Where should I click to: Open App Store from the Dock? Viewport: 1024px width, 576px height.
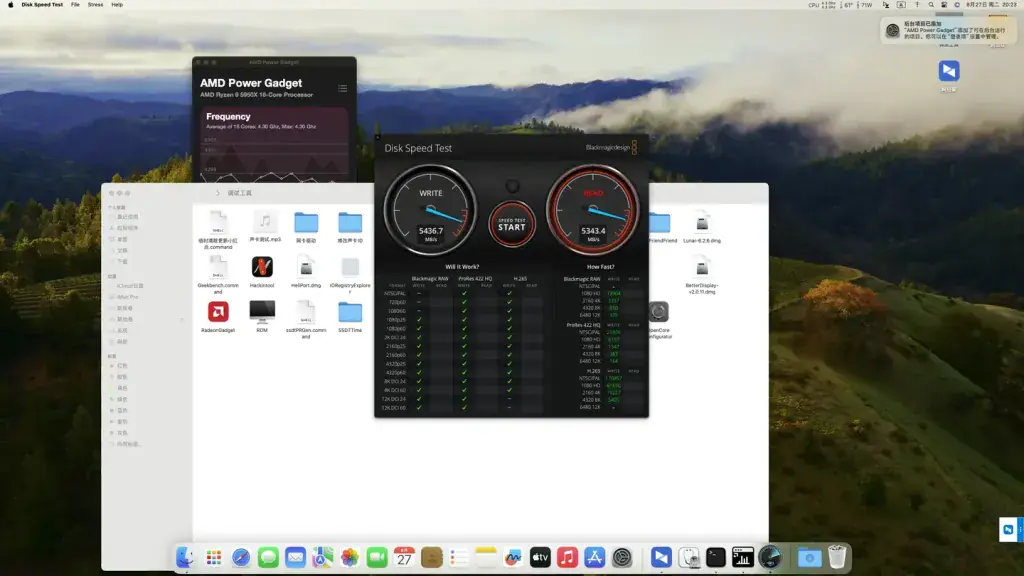pyautogui.click(x=594, y=557)
